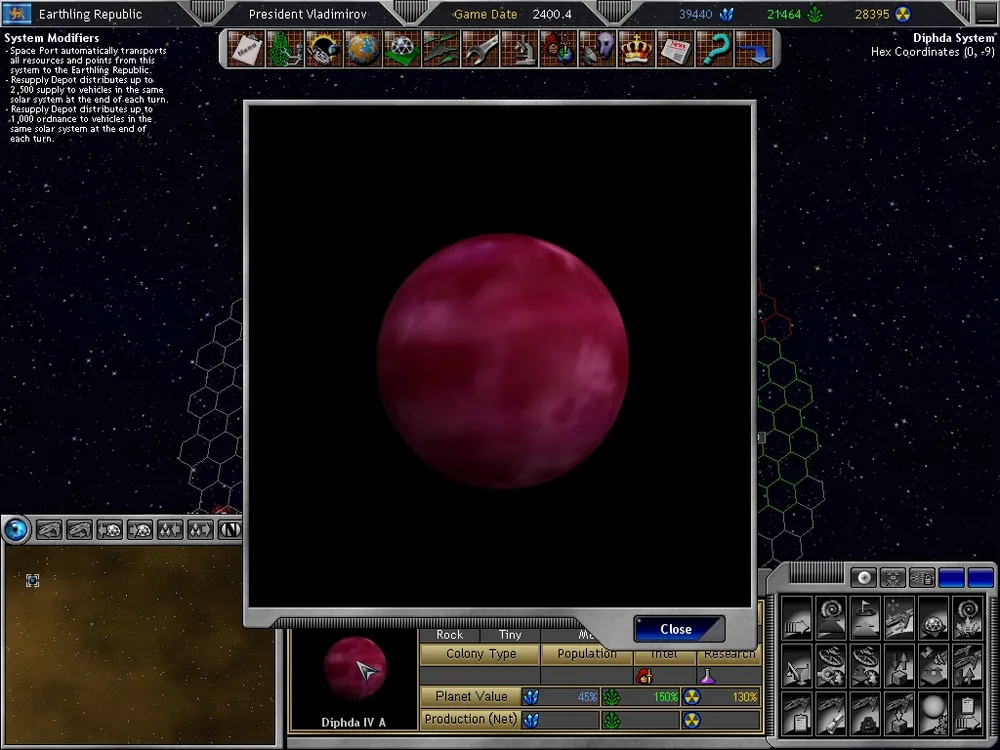The image size is (1000, 750).
Task: Open the wrench construction queues icon
Action: (x=481, y=48)
